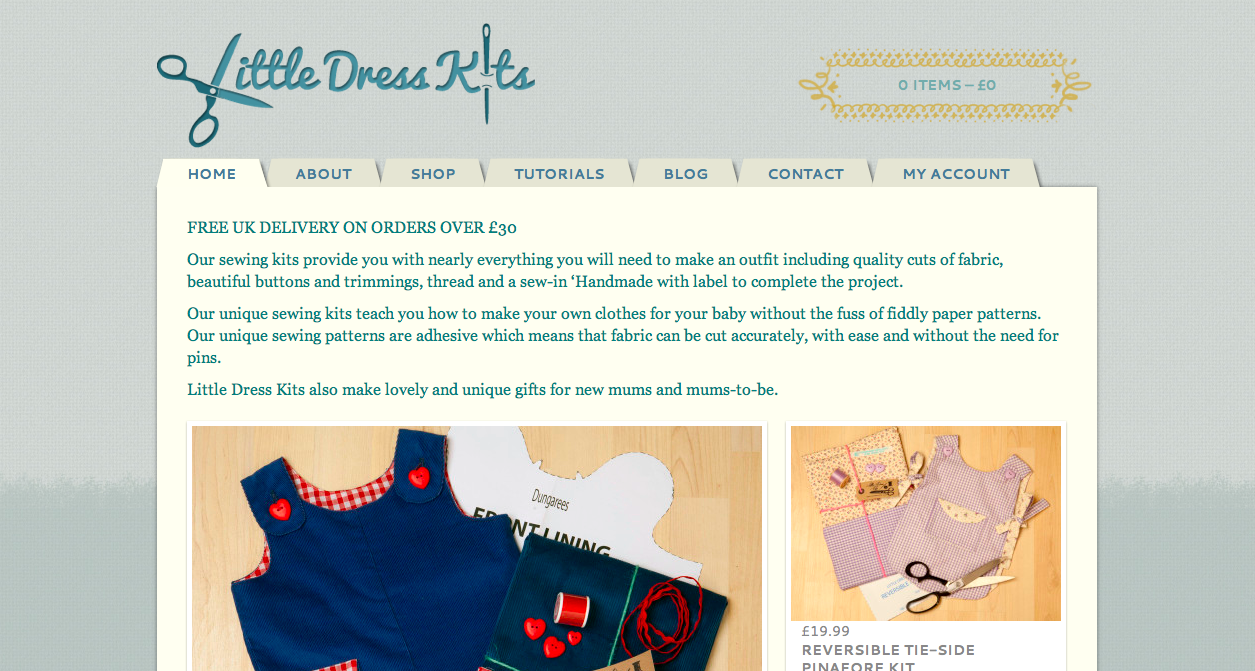The width and height of the screenshot is (1255, 671).
Task: Visit the Blog tab
Action: pyautogui.click(x=686, y=174)
